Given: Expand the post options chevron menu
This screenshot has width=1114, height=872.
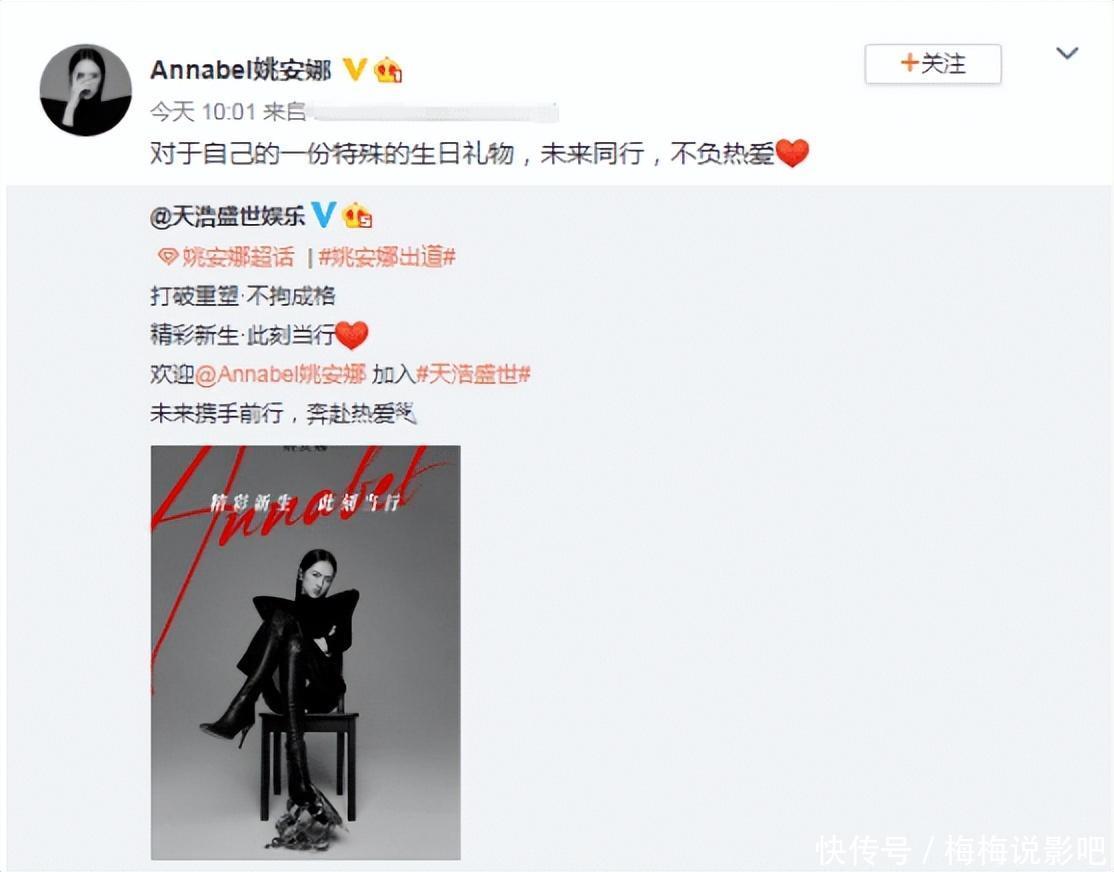Looking at the screenshot, I should [1067, 53].
